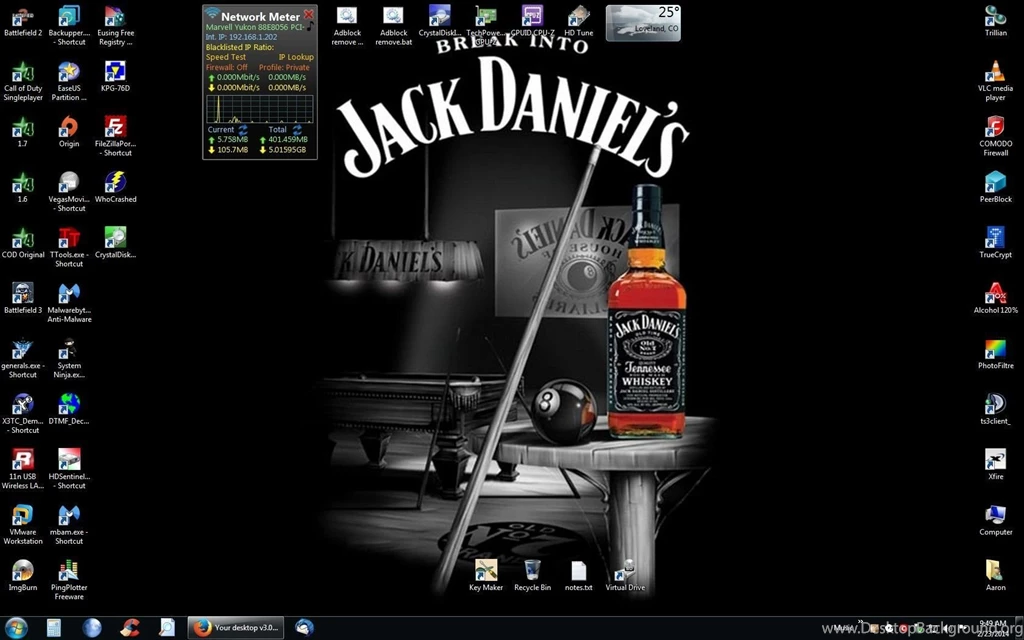1024x640 pixels.
Task: Open the notes.txt file
Action: (x=578, y=571)
